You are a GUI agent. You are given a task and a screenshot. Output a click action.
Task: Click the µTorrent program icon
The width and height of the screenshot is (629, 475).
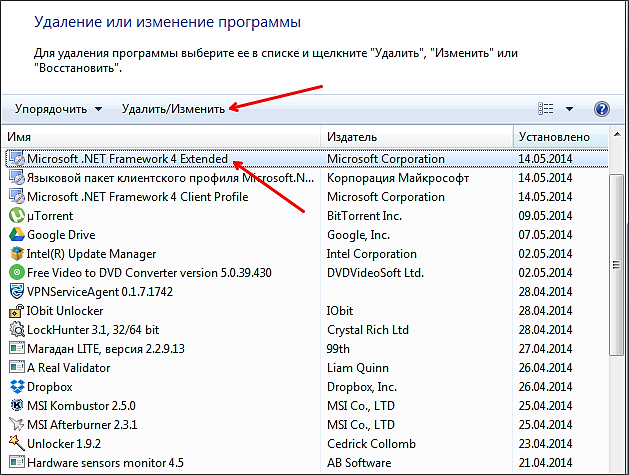(x=16, y=216)
